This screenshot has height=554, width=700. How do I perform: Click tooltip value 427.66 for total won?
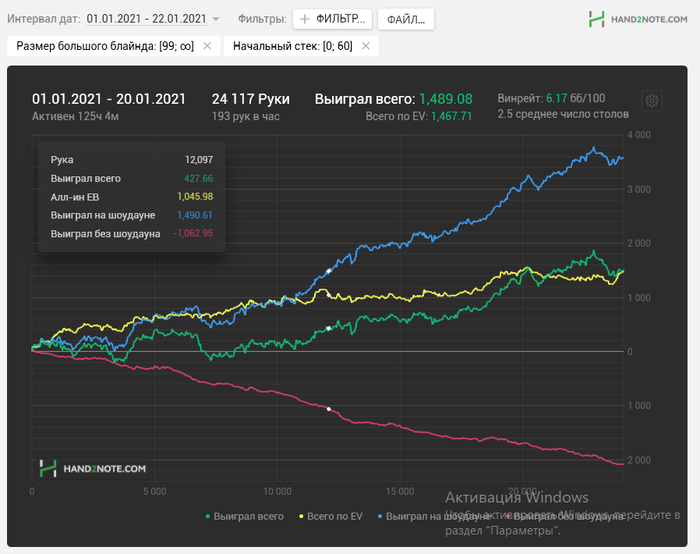point(199,179)
